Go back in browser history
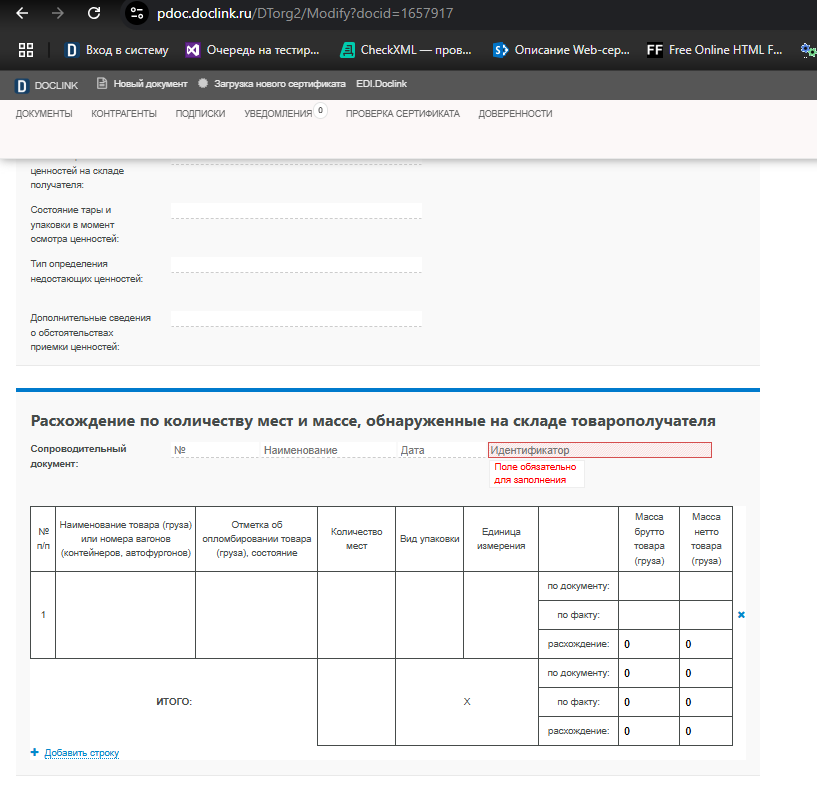The width and height of the screenshot is (817, 796). tap(22, 13)
